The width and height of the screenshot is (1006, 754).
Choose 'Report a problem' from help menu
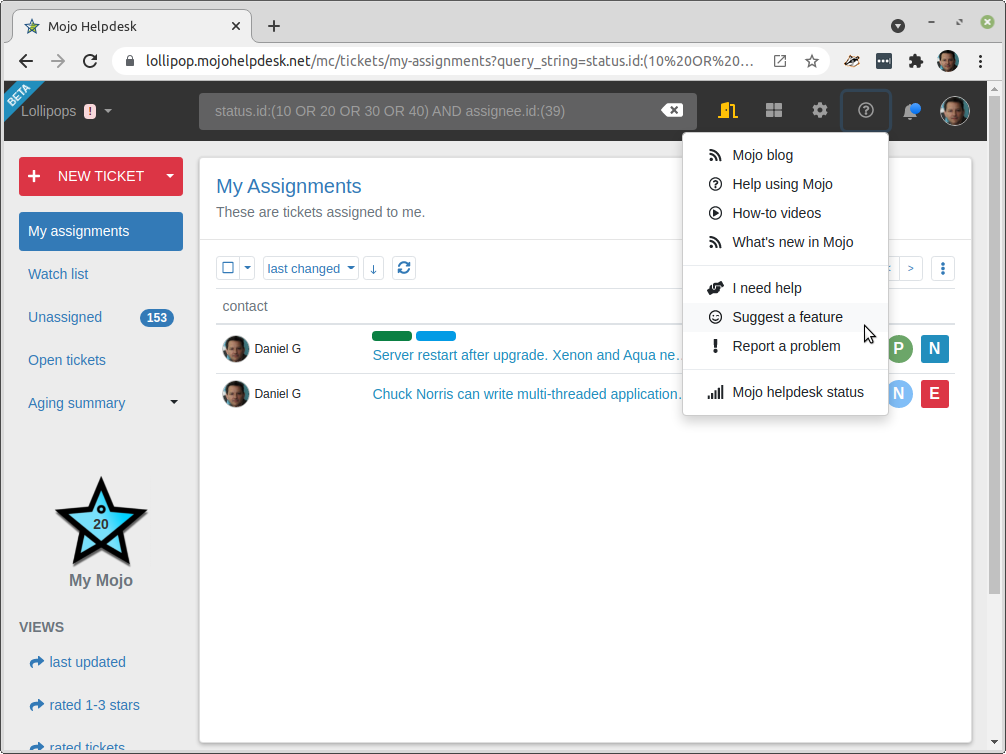click(x=786, y=346)
